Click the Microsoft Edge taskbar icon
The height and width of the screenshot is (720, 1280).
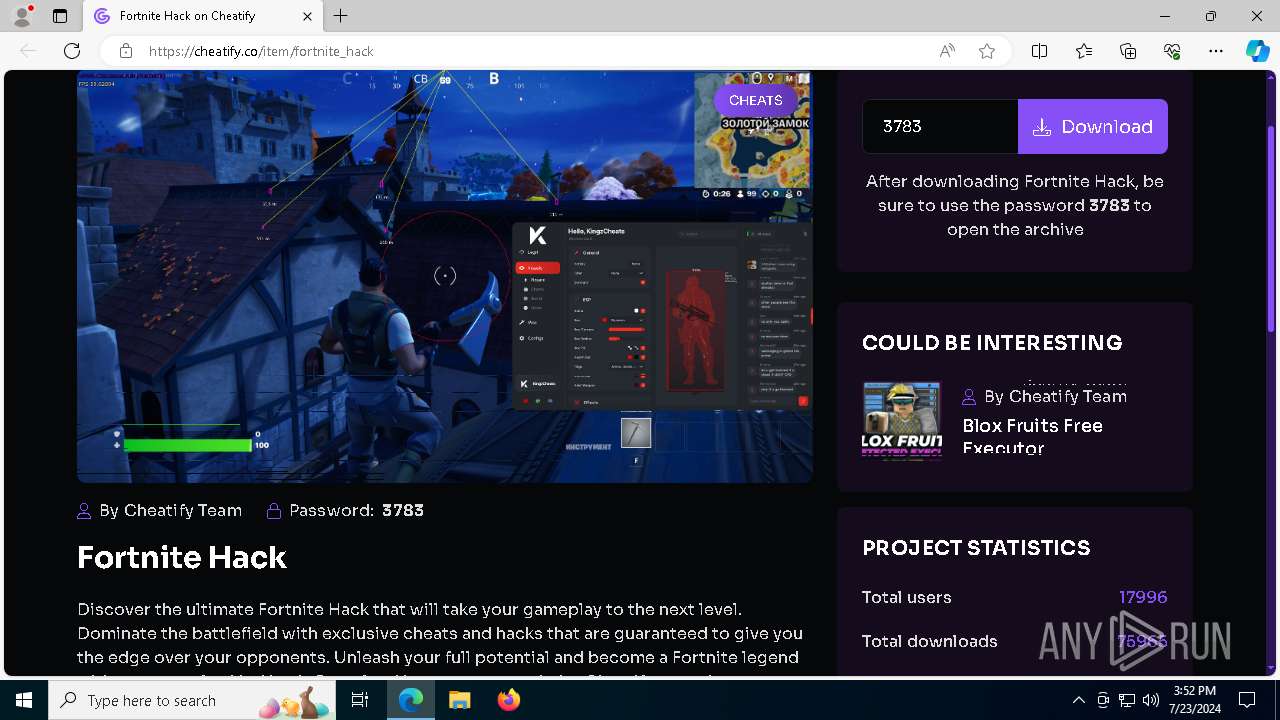click(x=411, y=700)
